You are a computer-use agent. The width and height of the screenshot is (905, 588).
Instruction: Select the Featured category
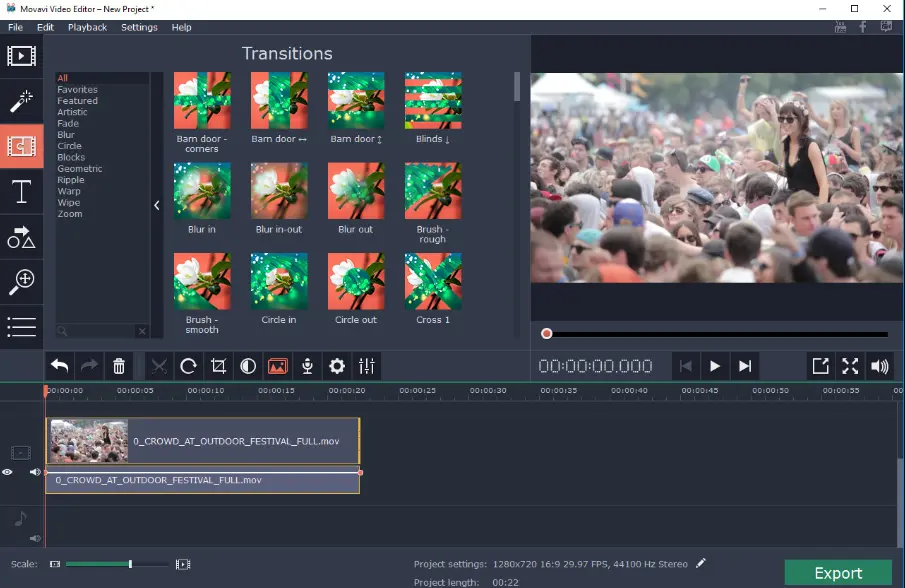click(77, 100)
